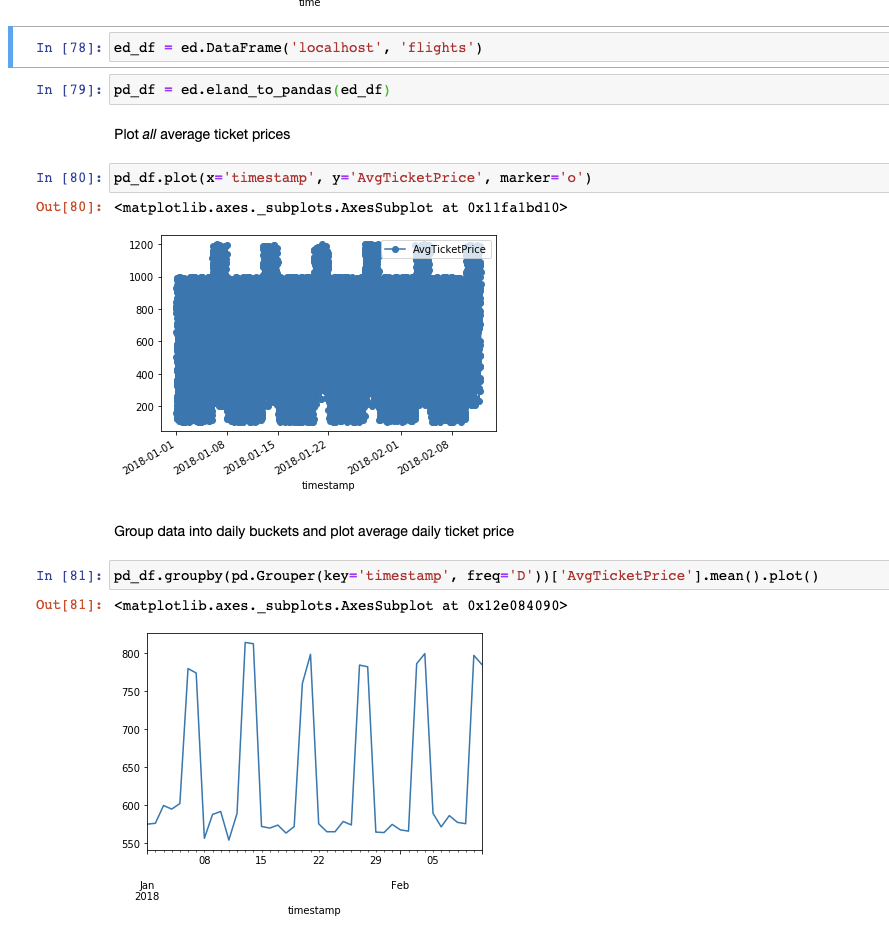Click code cell In [81] groupby input
This screenshot has height=930, width=889.
click(x=499, y=575)
